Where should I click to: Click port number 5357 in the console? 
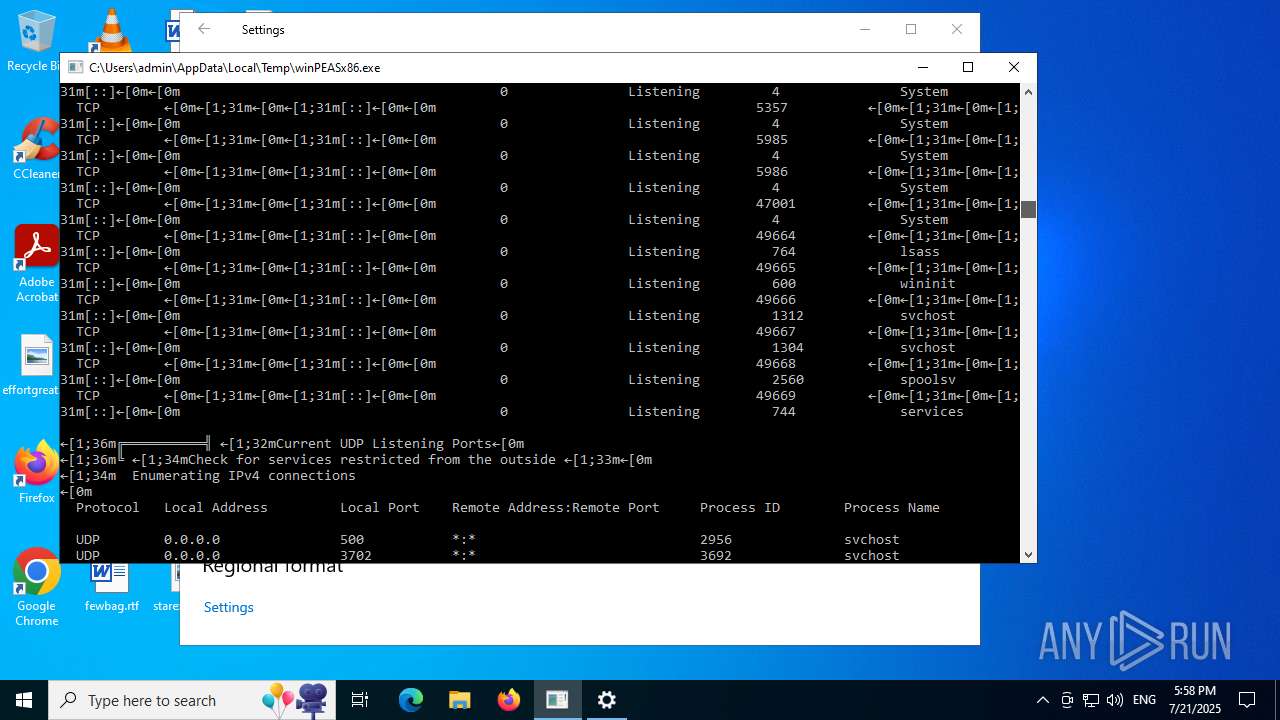[772, 107]
